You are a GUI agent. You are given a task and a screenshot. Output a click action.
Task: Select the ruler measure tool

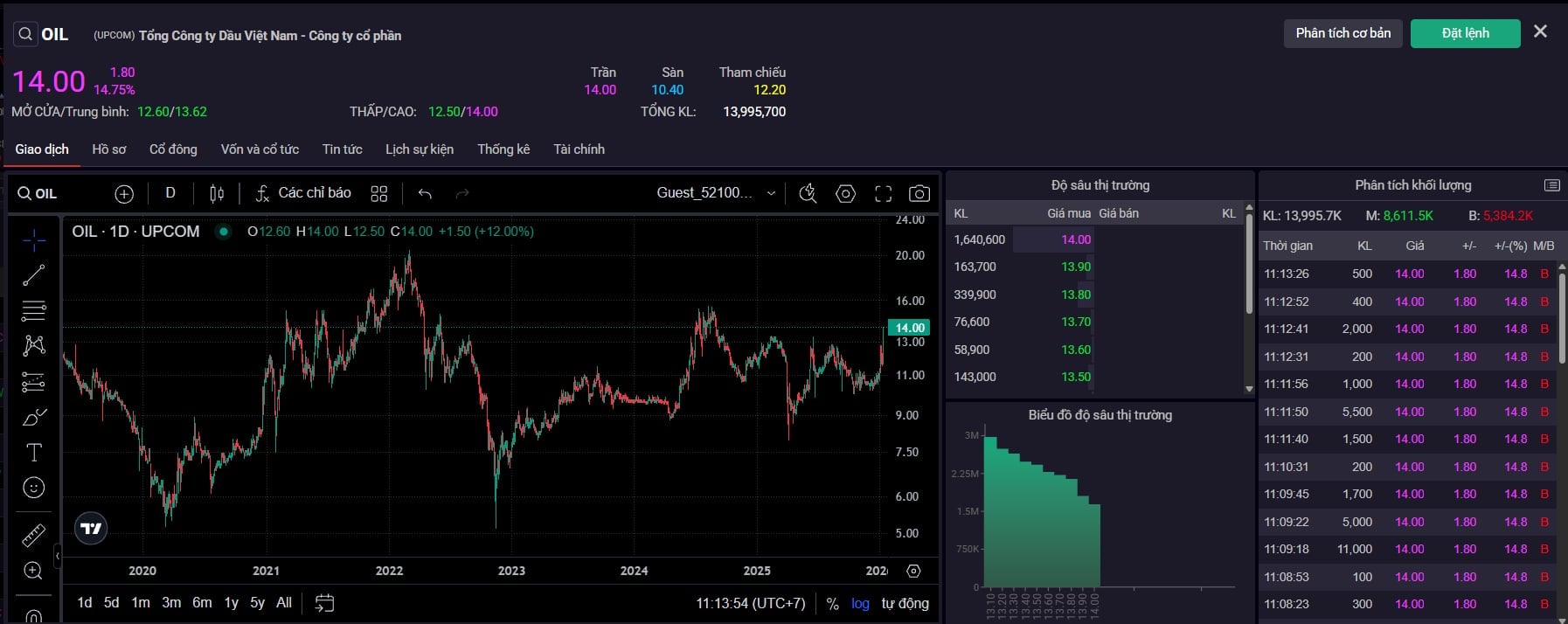point(33,535)
